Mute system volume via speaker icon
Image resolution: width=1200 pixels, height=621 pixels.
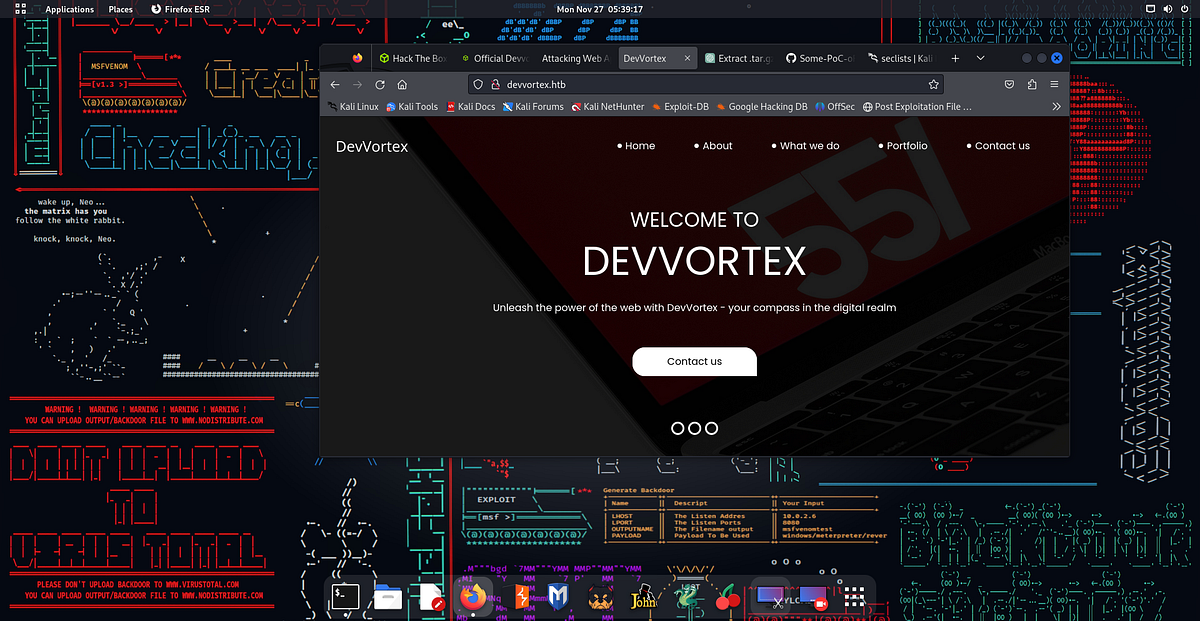(1168, 8)
